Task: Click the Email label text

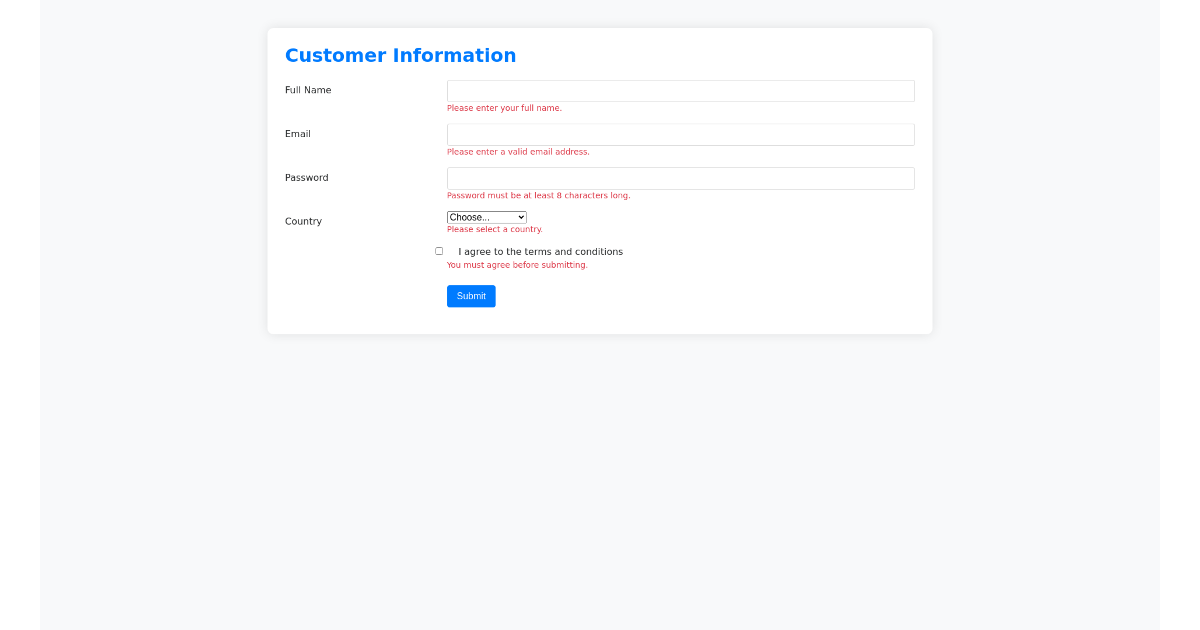Action: pyautogui.click(x=298, y=134)
